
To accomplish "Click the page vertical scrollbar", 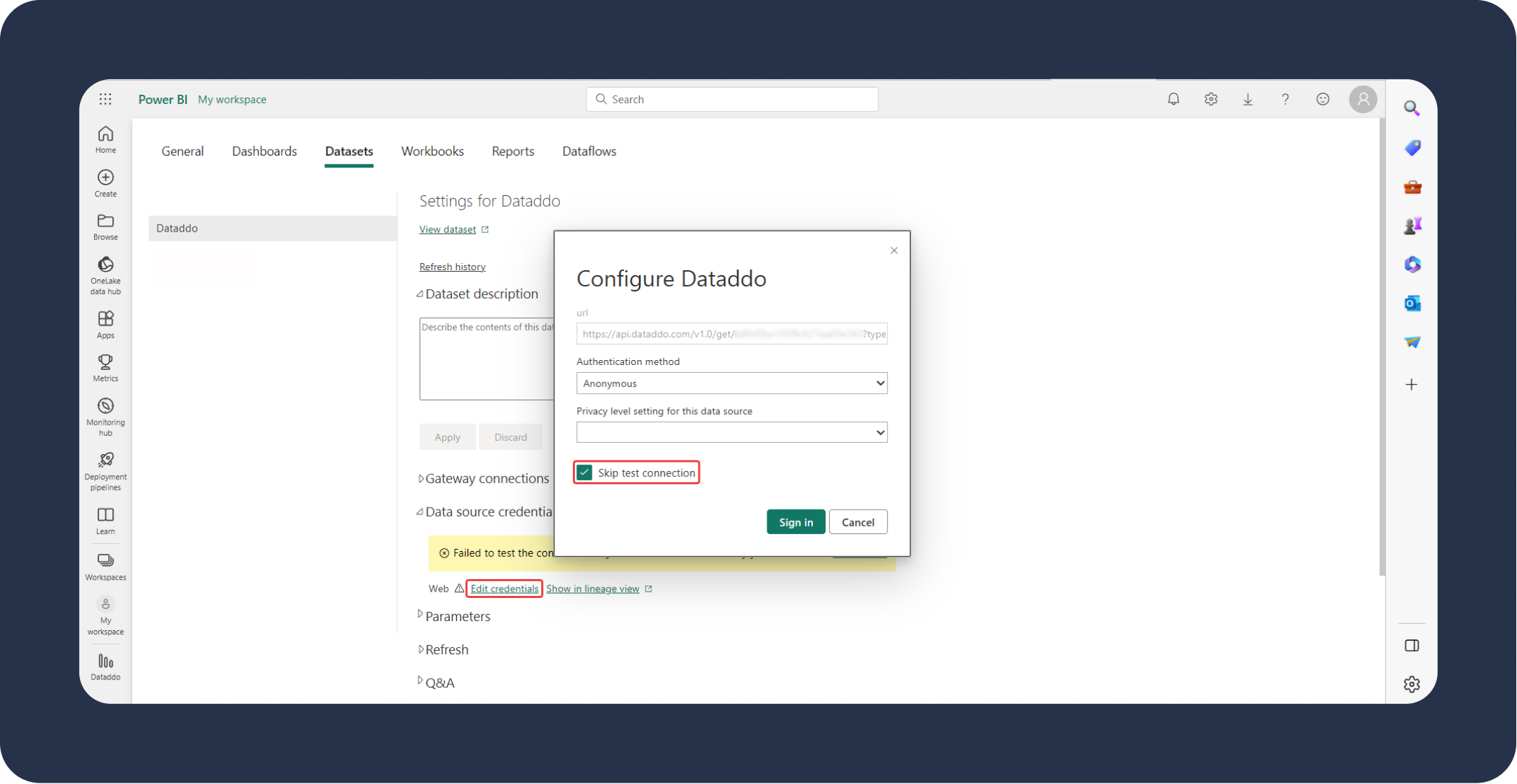I will [x=1382, y=347].
